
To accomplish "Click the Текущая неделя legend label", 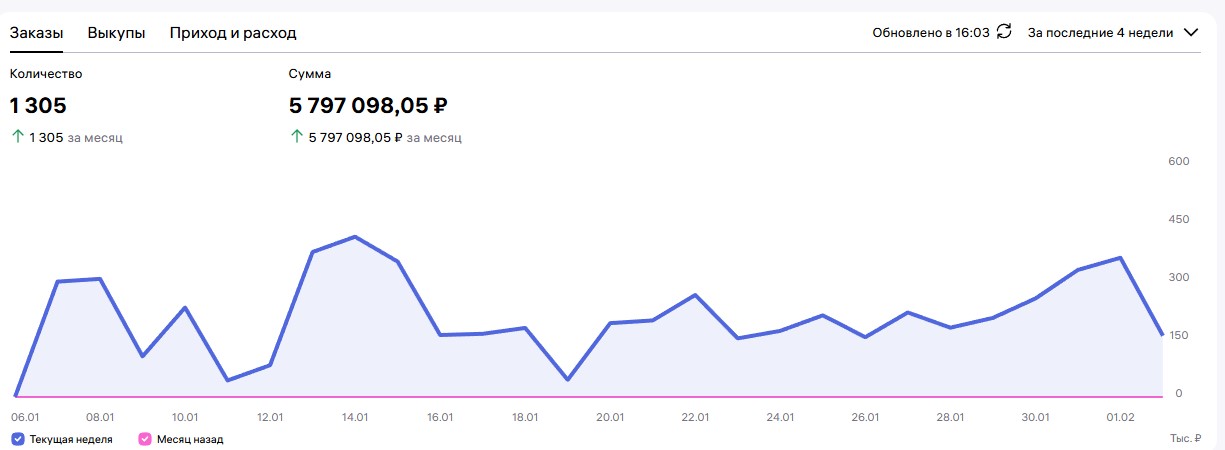I will 71,439.
